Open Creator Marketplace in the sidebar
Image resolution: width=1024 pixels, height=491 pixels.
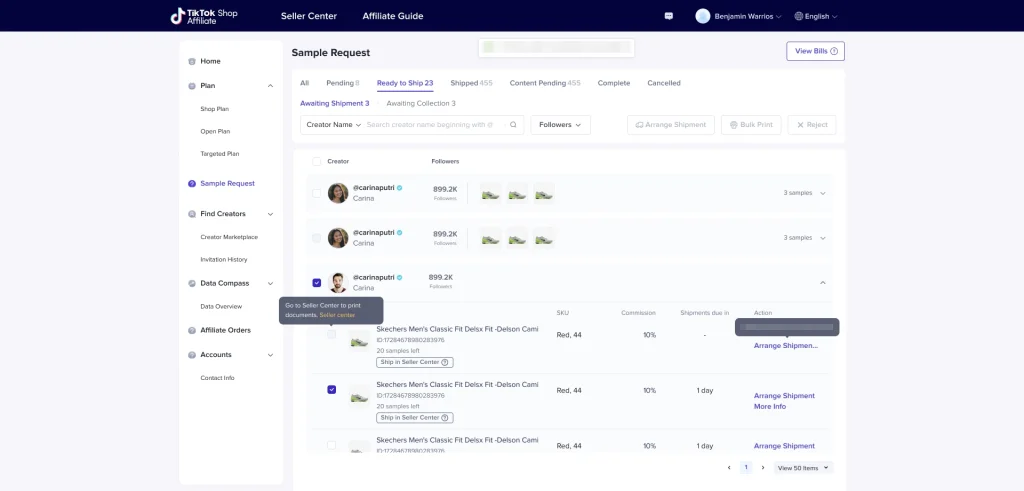(229, 237)
